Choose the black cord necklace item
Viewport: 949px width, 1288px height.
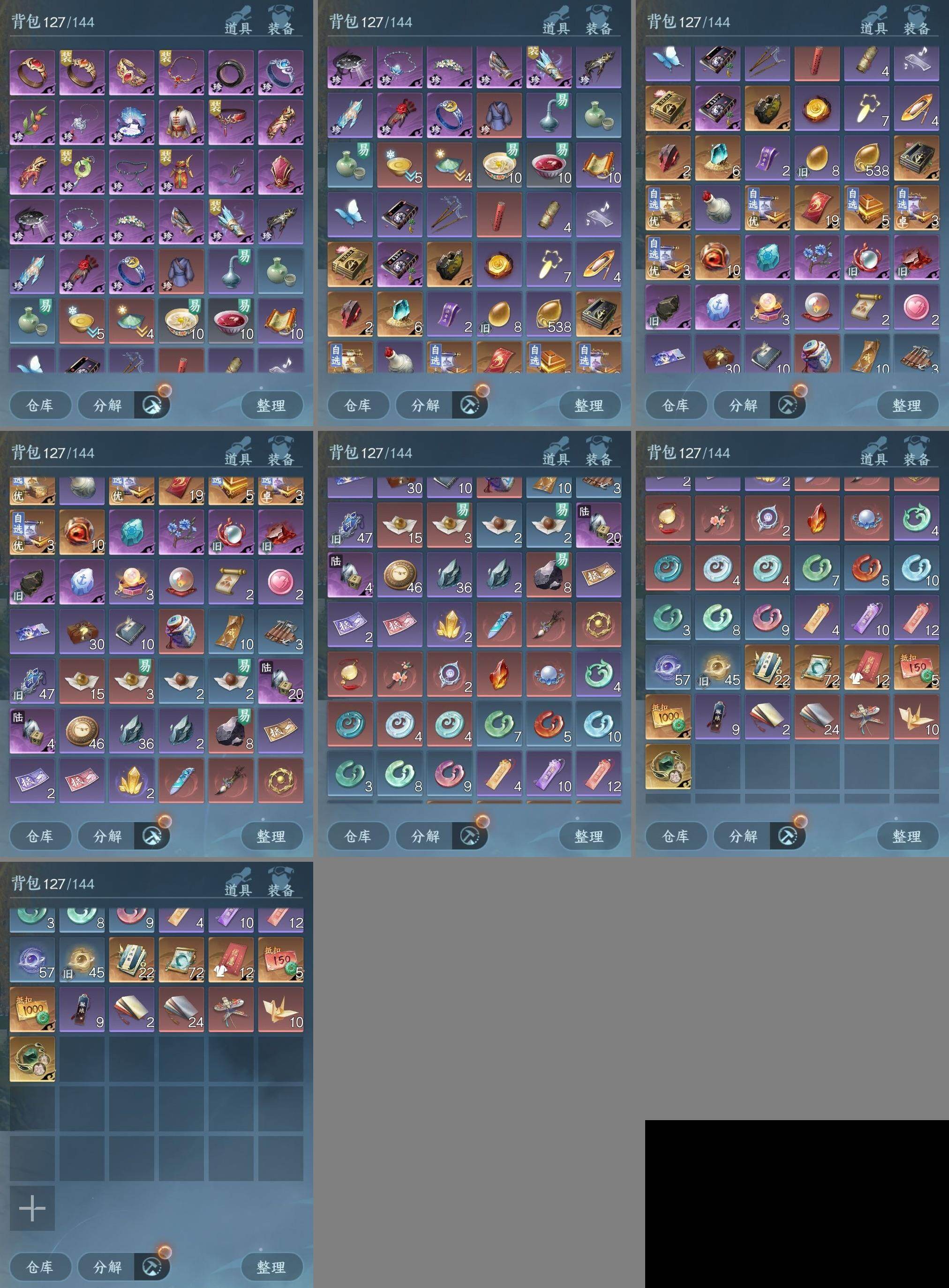[x=132, y=172]
